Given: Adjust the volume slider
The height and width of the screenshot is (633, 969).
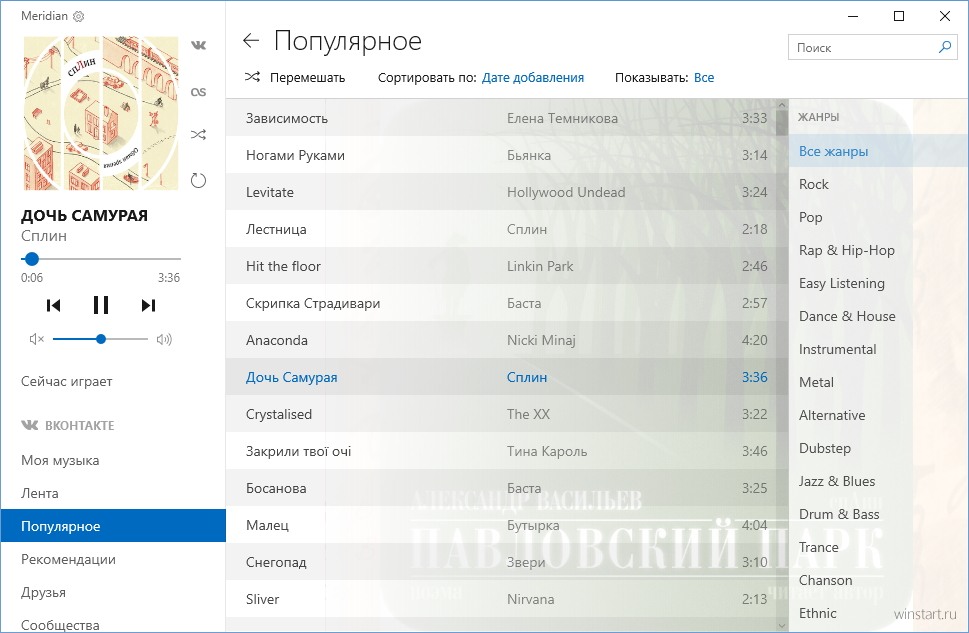Looking at the screenshot, I should [x=101, y=339].
